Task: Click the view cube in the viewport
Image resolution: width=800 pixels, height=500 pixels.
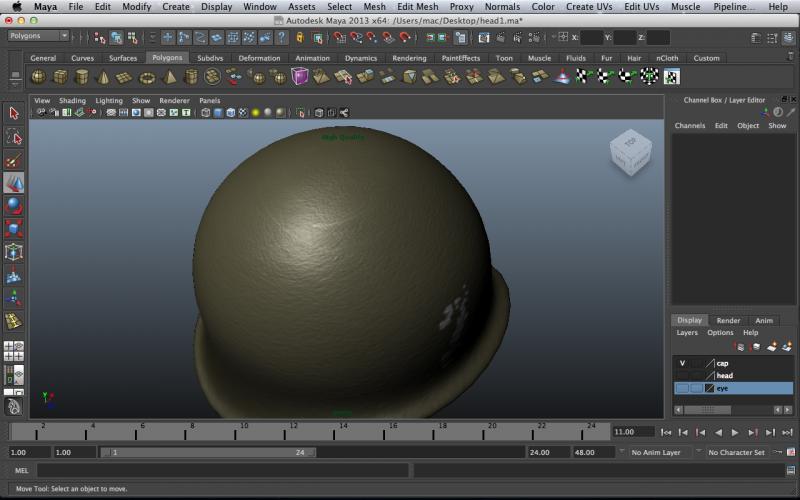Action: pyautogui.click(x=629, y=150)
